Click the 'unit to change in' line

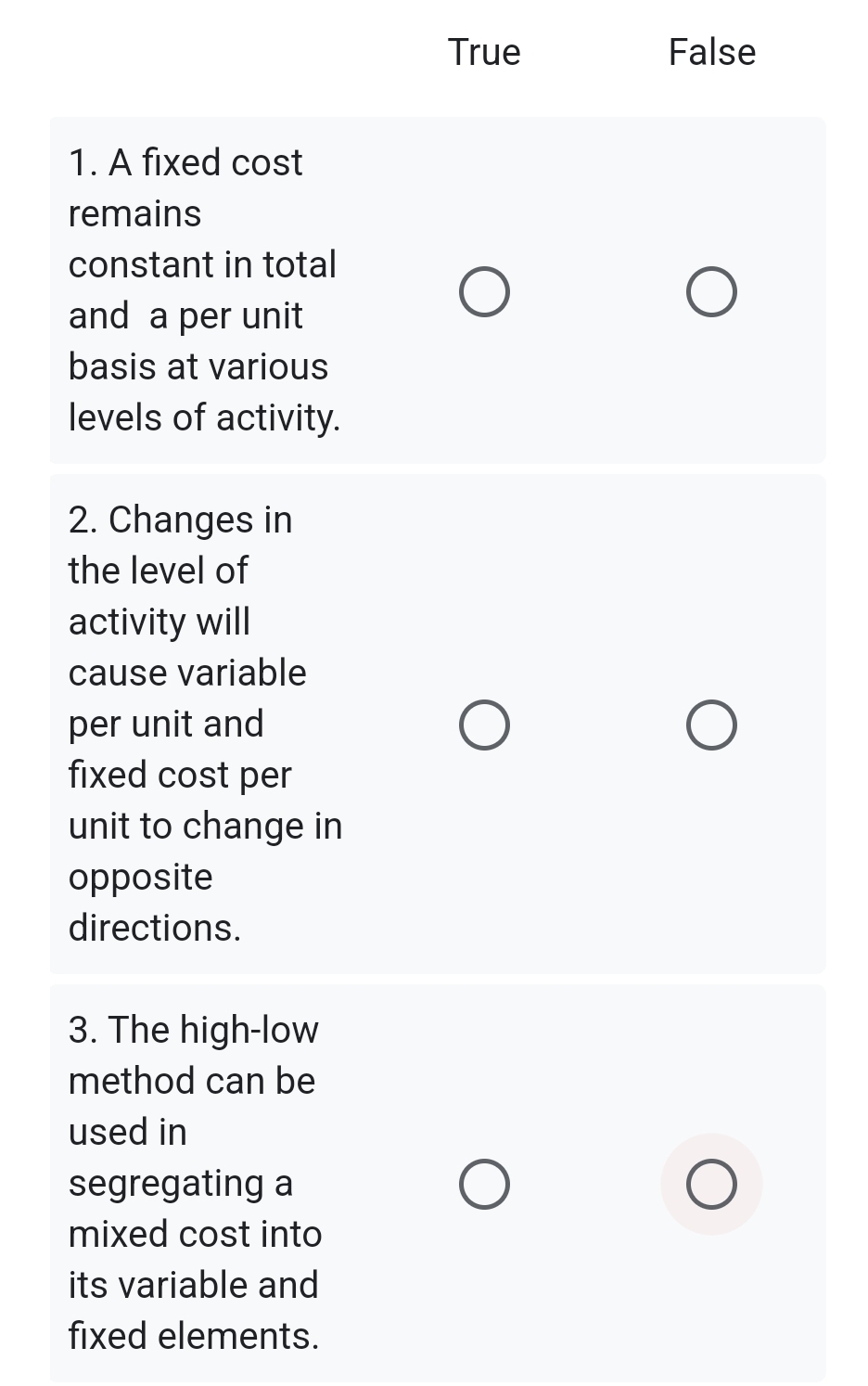pyautogui.click(x=206, y=826)
